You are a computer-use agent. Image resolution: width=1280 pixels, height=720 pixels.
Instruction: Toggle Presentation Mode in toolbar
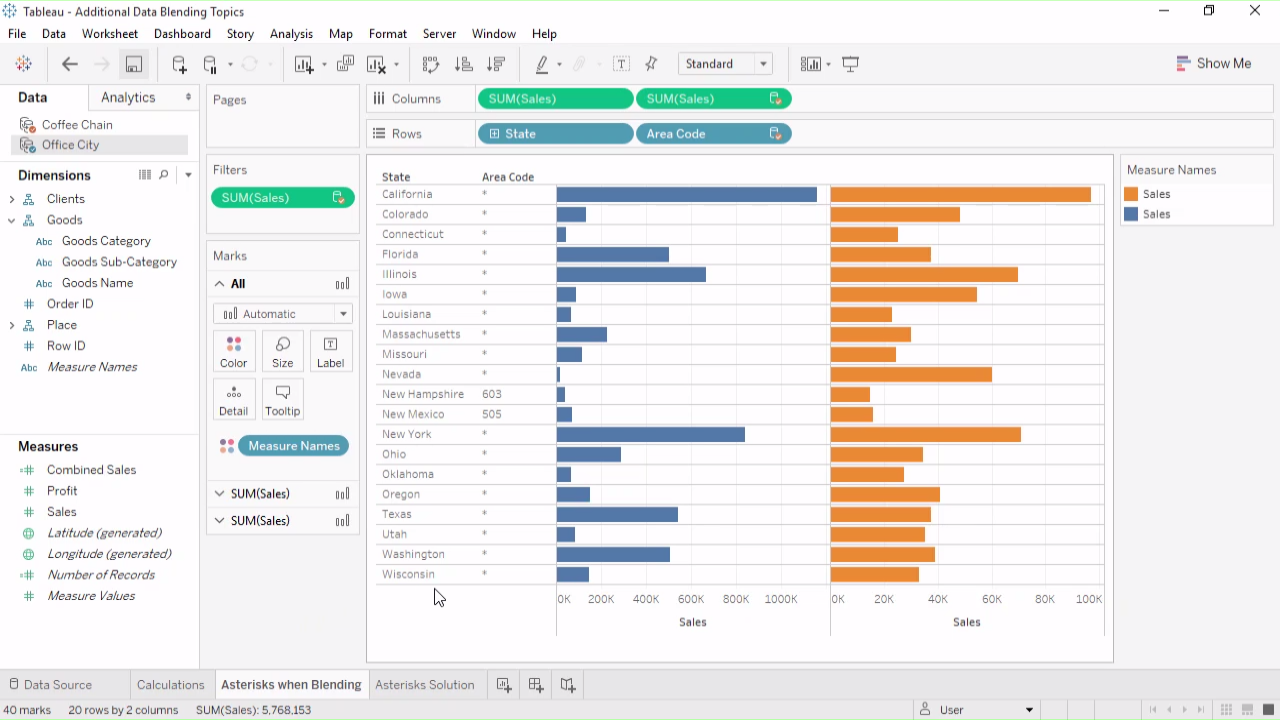[x=851, y=64]
